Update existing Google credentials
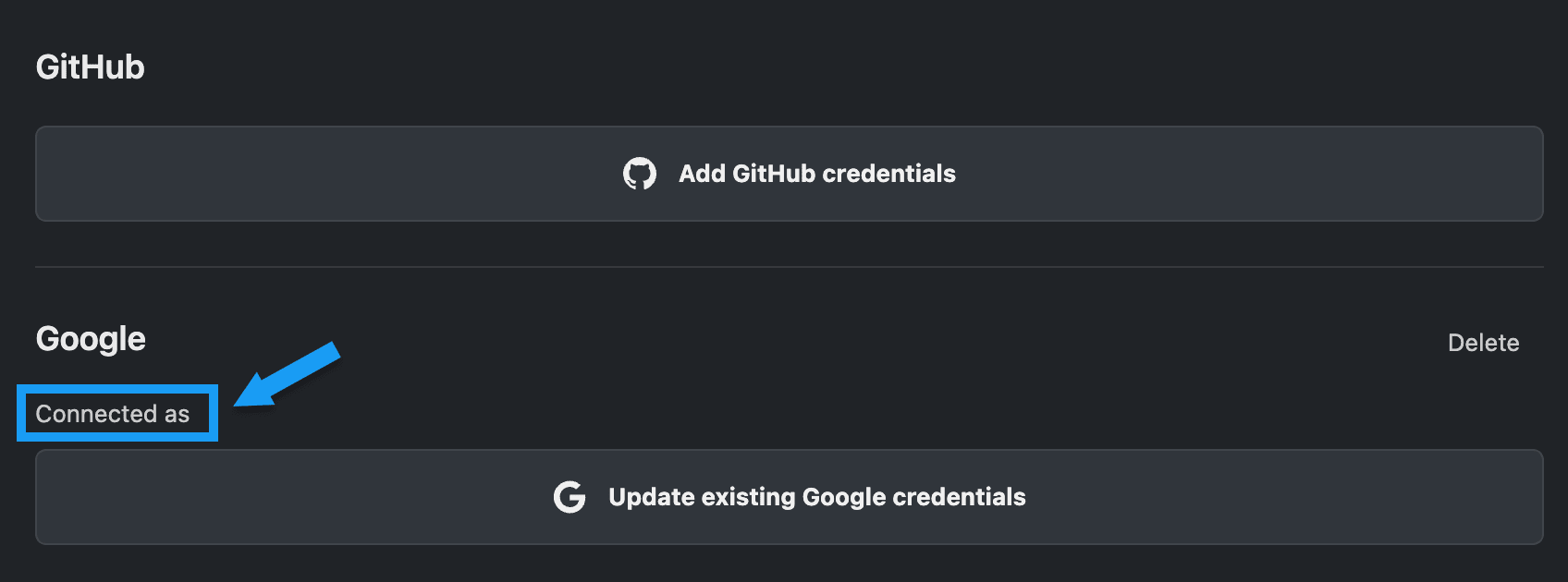 790,497
